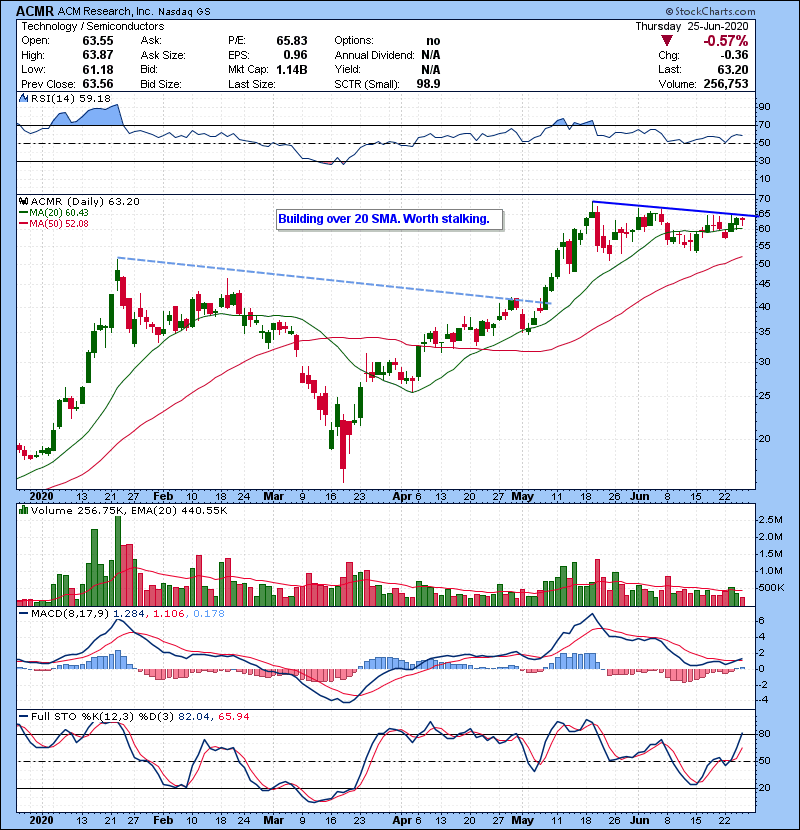Click the Chg value -0.36

(733, 55)
